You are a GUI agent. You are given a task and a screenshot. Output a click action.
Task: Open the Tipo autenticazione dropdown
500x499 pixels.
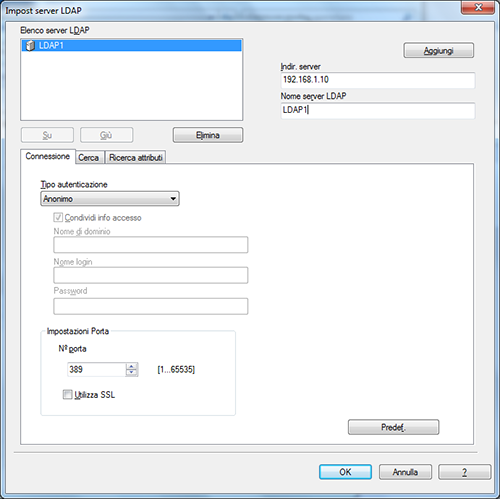coord(110,199)
